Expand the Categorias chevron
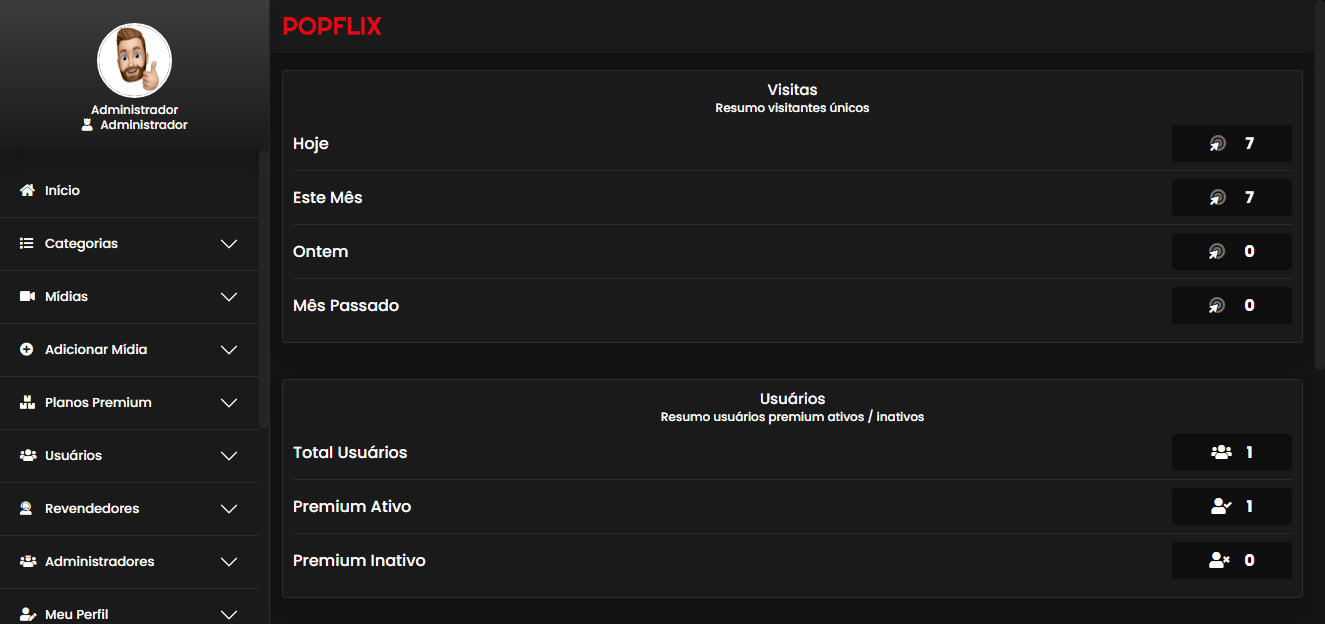1325x624 pixels. click(229, 244)
